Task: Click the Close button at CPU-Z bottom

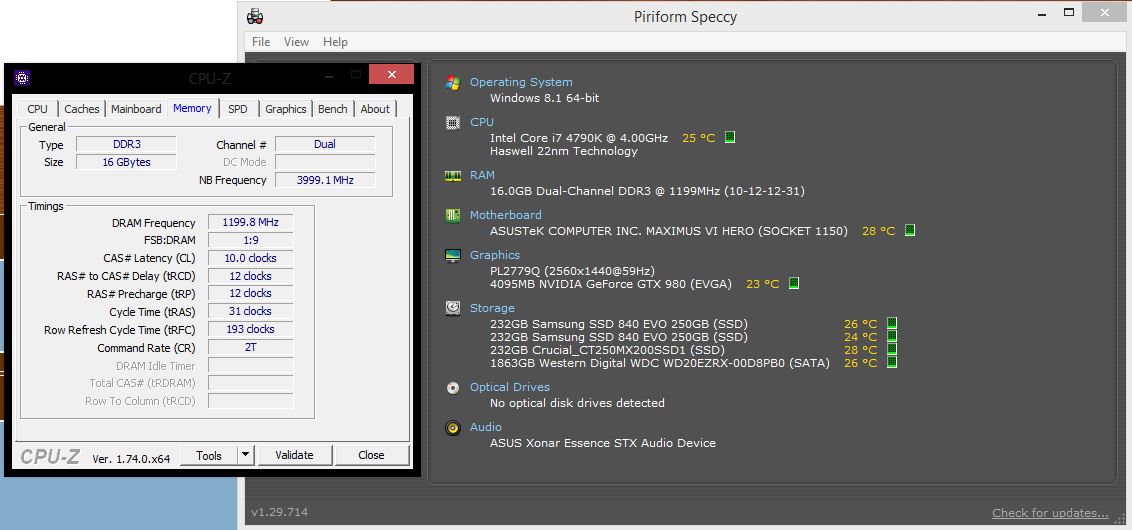Action: (371, 455)
